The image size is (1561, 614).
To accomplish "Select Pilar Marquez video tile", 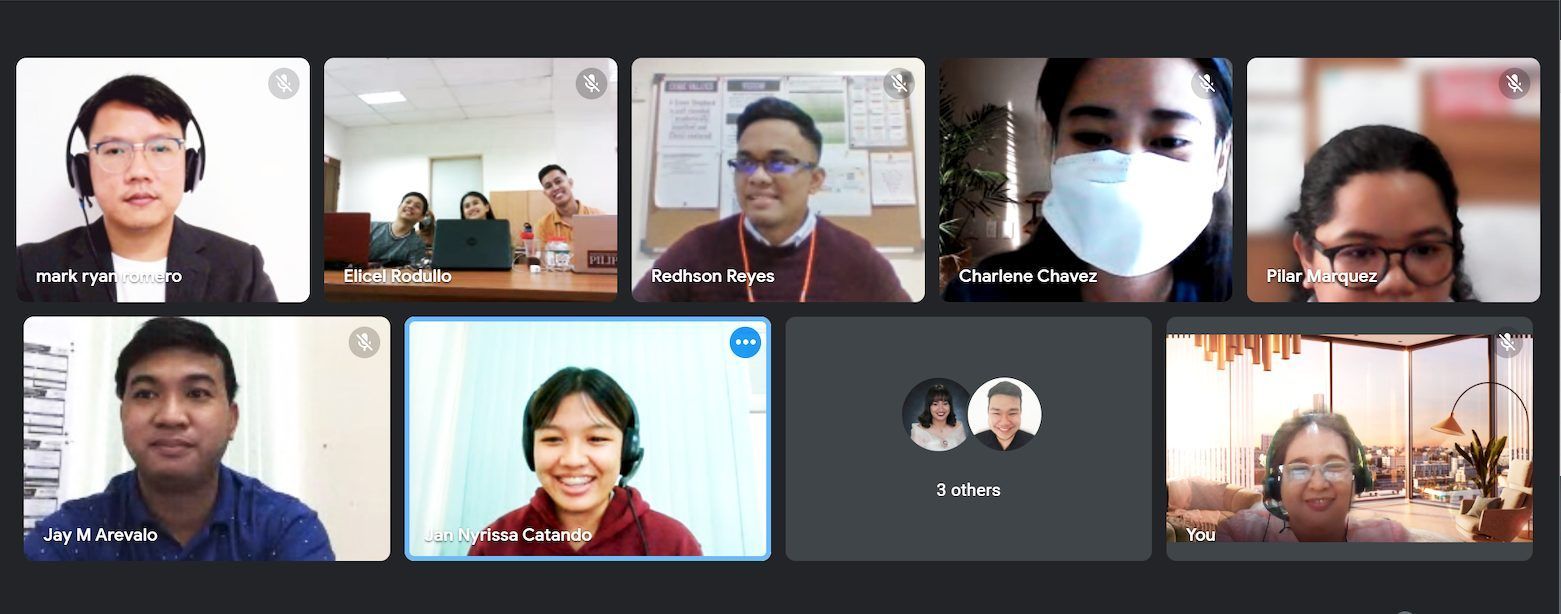I will [x=1393, y=180].
